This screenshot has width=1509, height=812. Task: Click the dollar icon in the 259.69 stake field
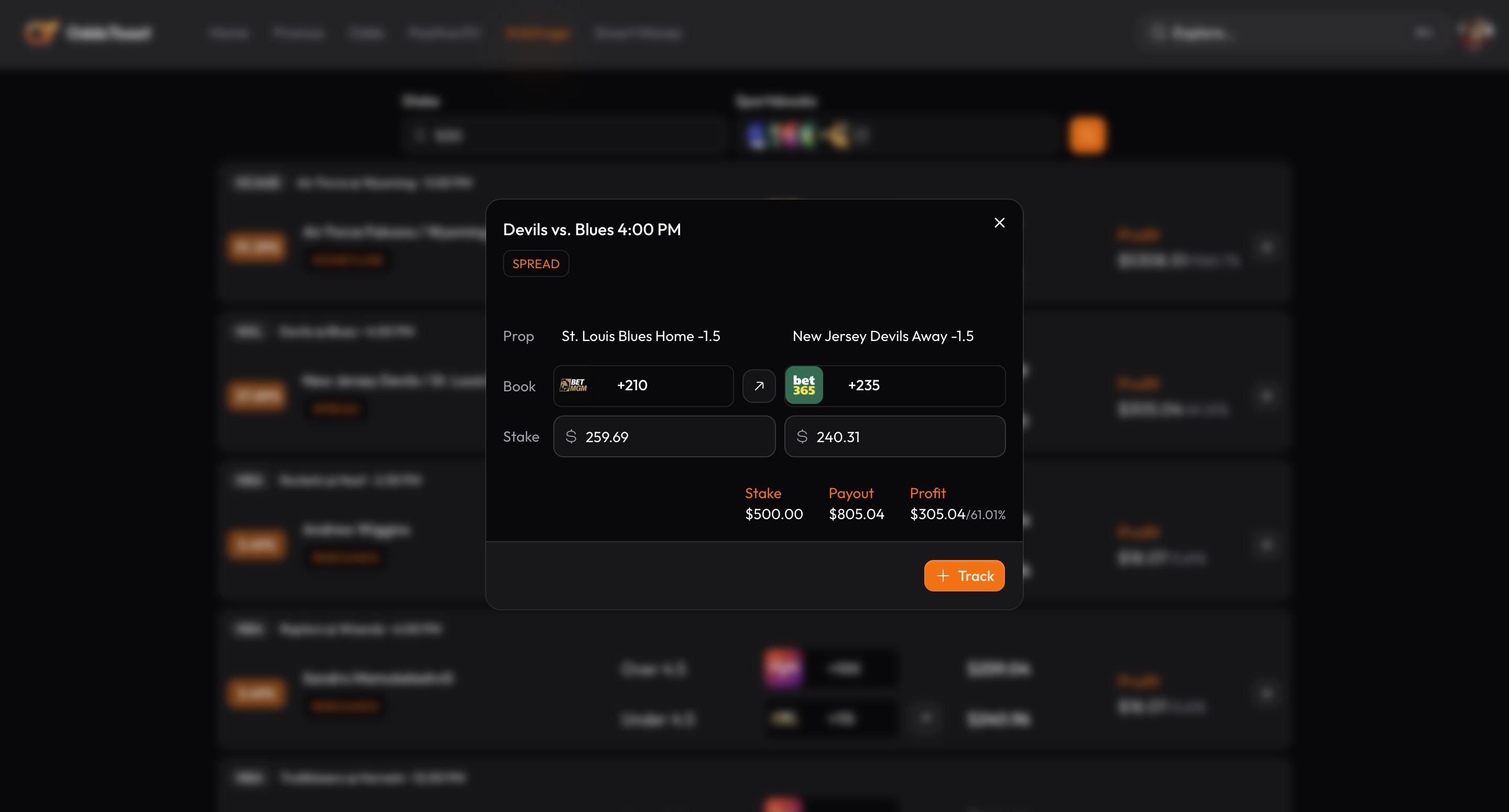point(571,436)
